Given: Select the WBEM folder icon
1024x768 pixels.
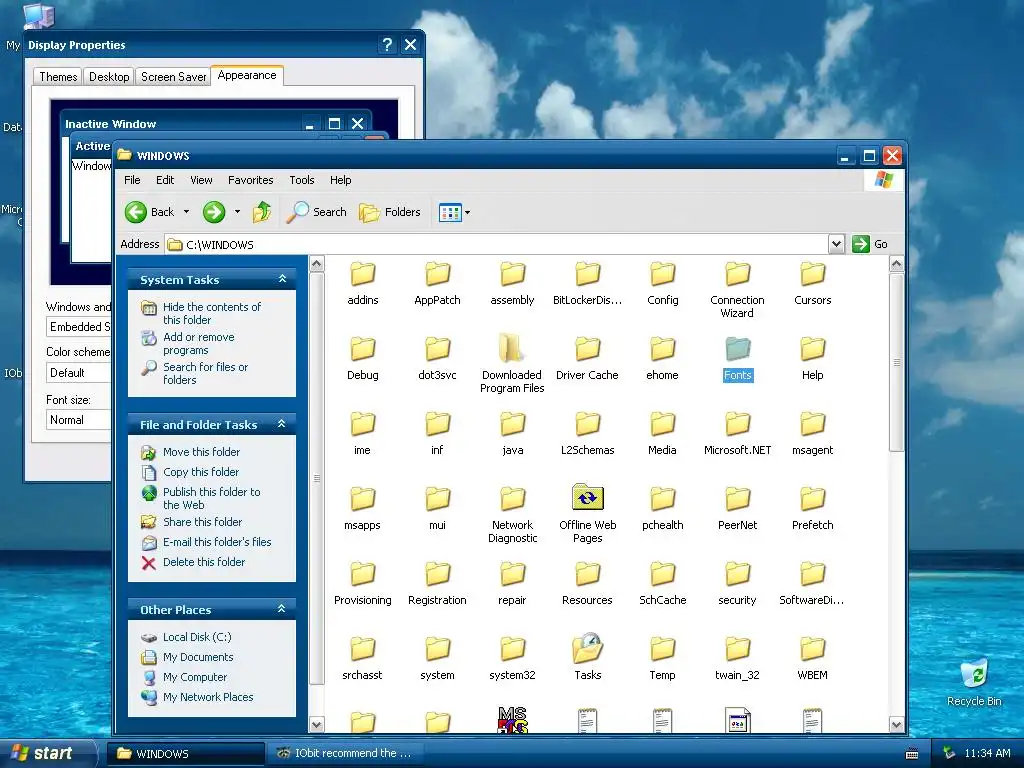Looking at the screenshot, I should click(812, 649).
